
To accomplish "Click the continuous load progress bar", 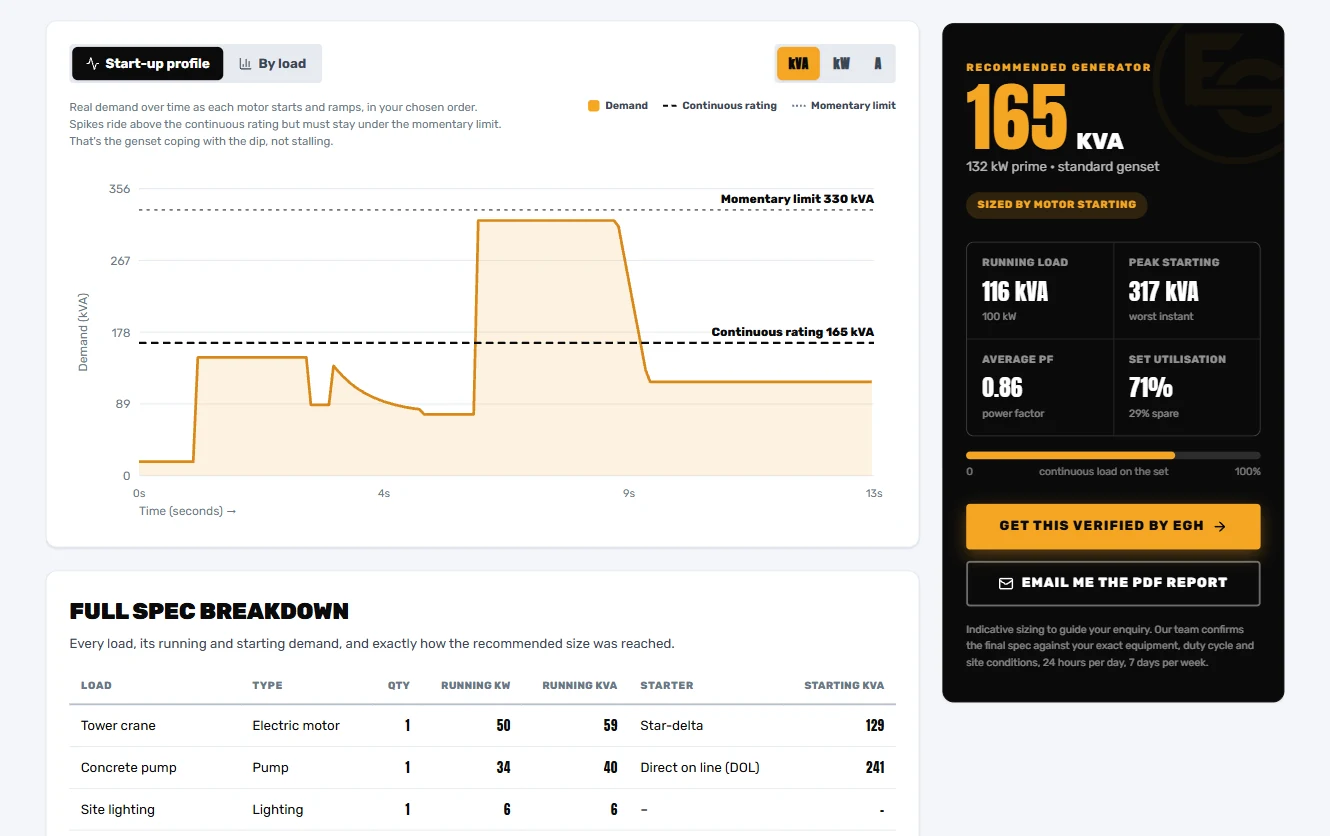I will point(1113,455).
